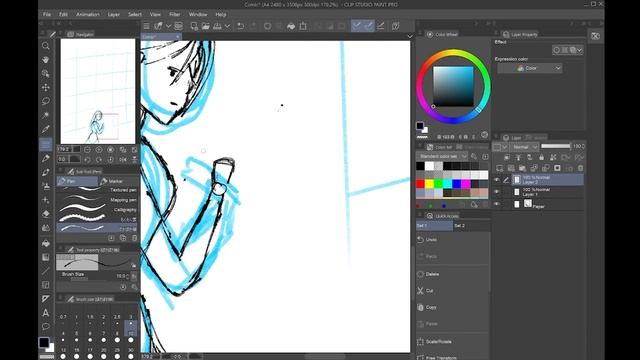Image resolution: width=640 pixels, height=360 pixels.
Task: Open the Expression color dropdown
Action: 530,69
